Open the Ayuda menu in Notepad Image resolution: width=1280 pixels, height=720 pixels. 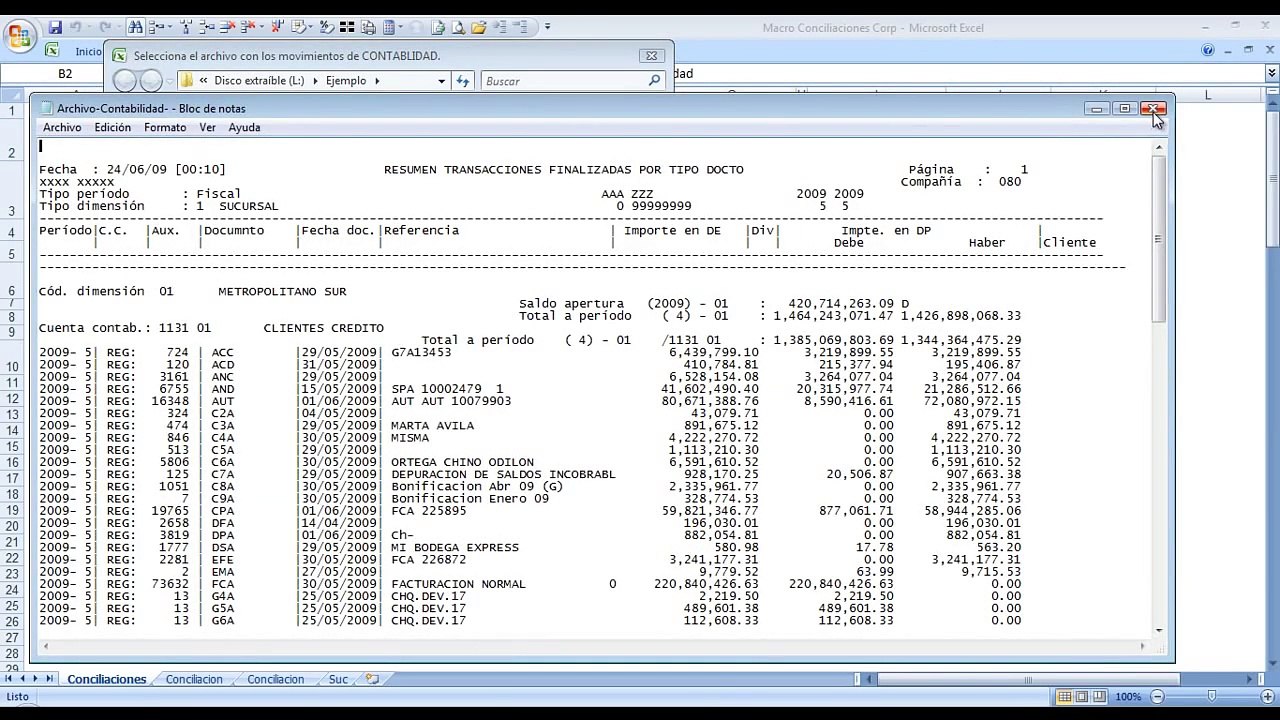[x=244, y=128]
